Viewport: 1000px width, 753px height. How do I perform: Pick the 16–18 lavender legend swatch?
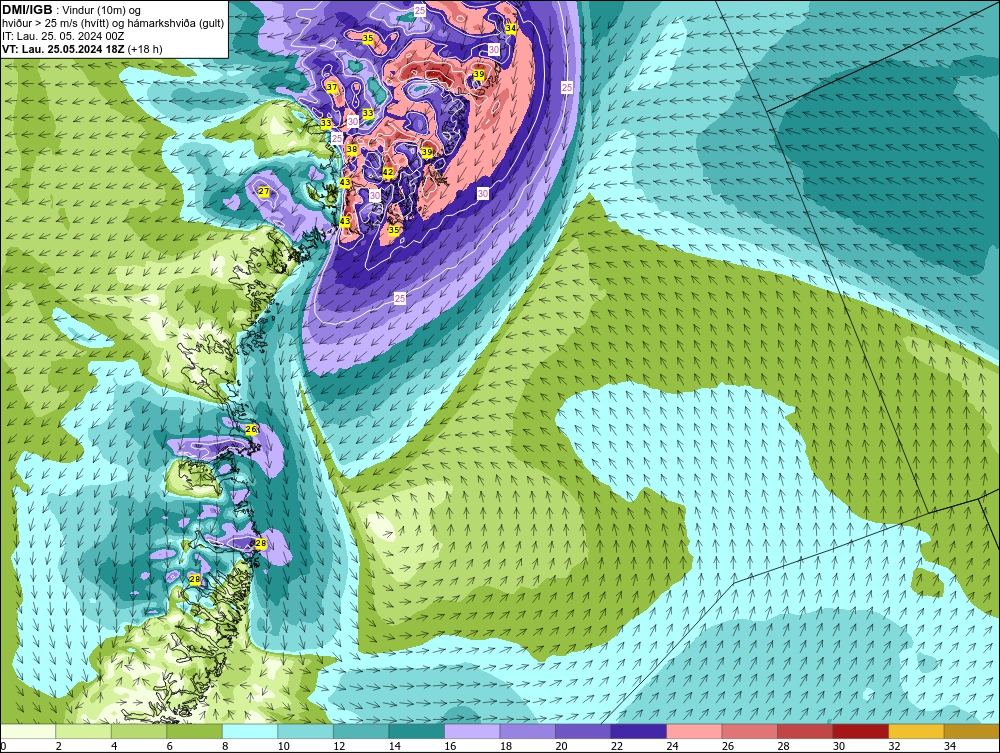(472, 731)
